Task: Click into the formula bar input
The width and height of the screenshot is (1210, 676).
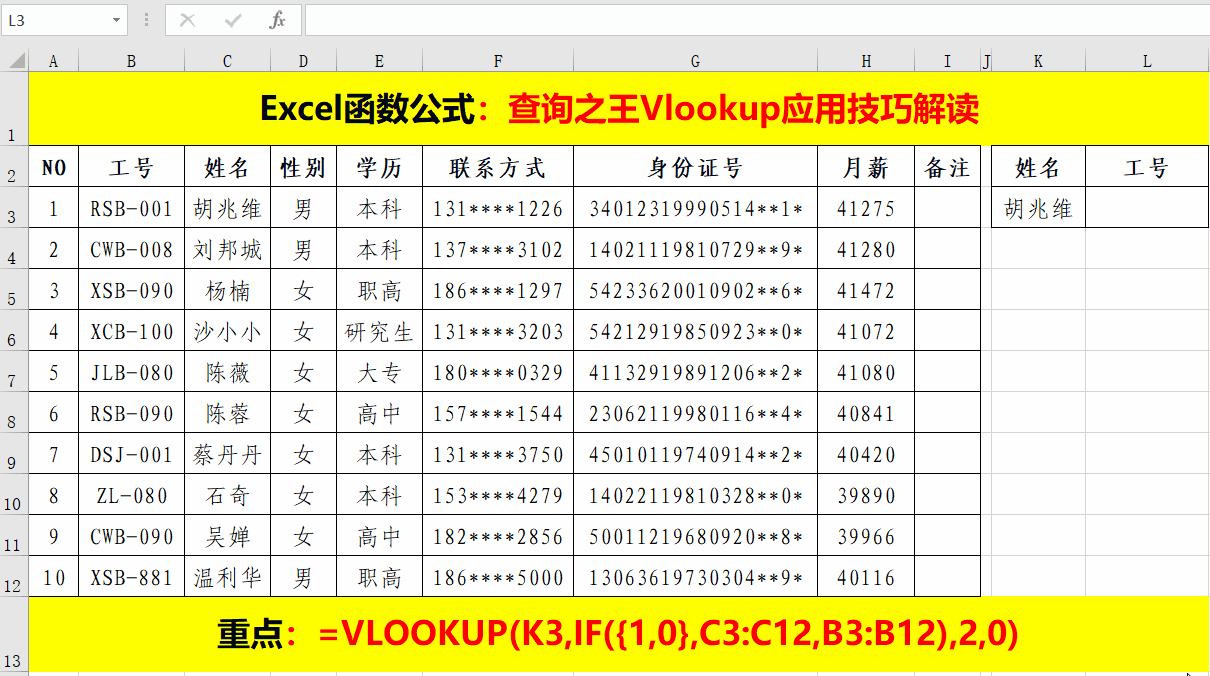Action: (756, 20)
